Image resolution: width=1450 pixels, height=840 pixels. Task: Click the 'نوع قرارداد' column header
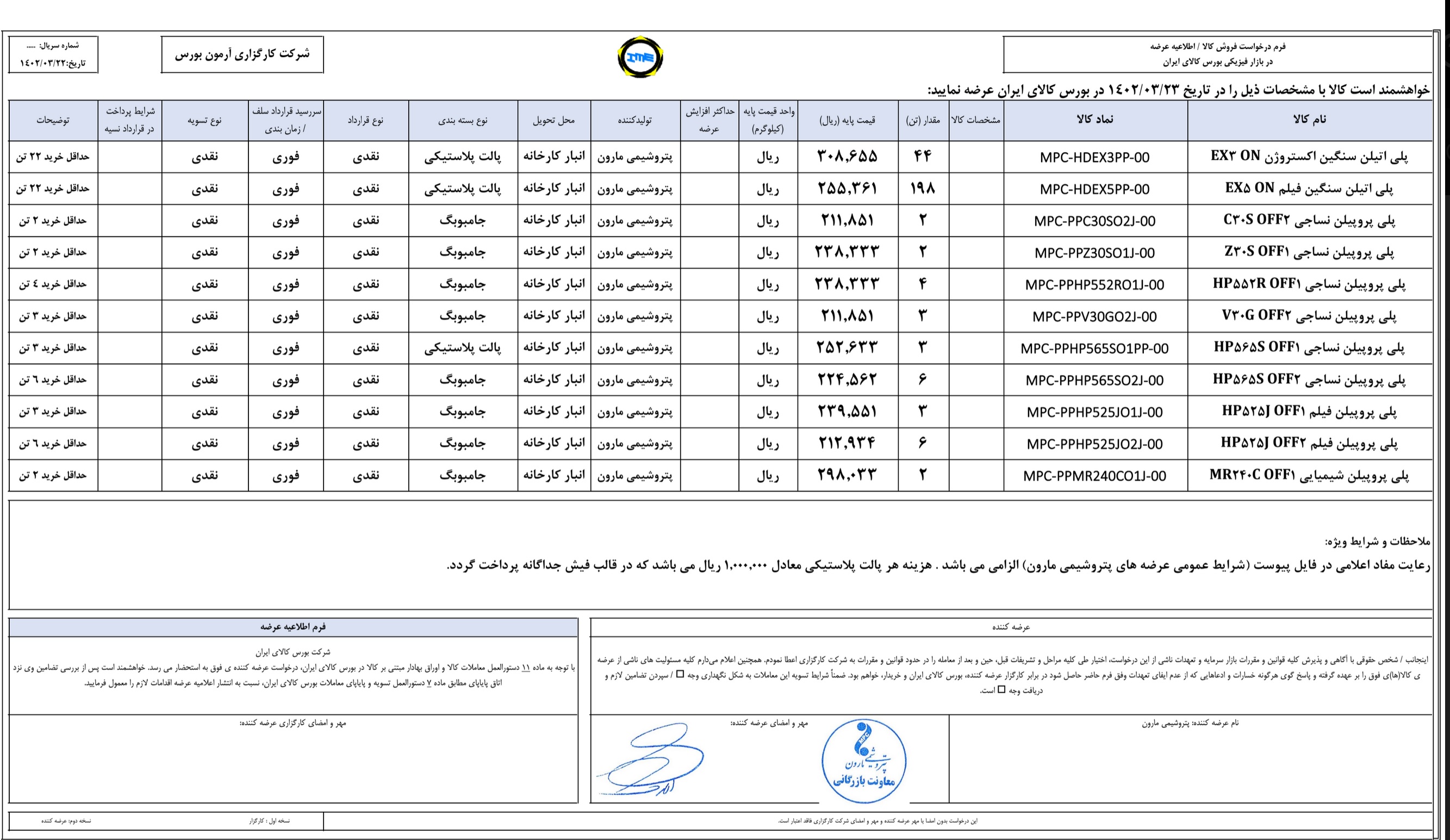point(365,120)
